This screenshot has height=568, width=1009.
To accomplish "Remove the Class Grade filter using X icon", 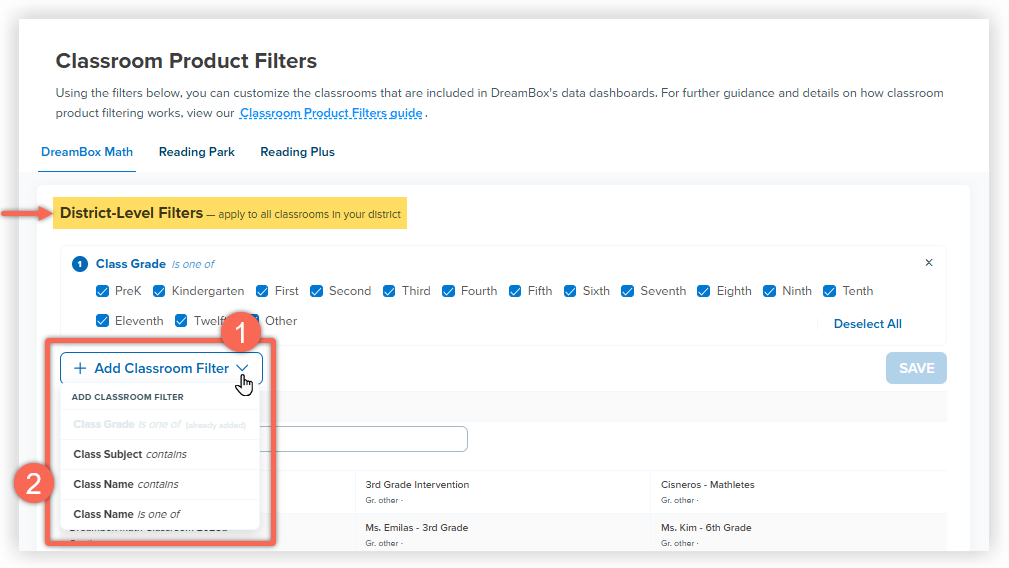I will [x=929, y=262].
